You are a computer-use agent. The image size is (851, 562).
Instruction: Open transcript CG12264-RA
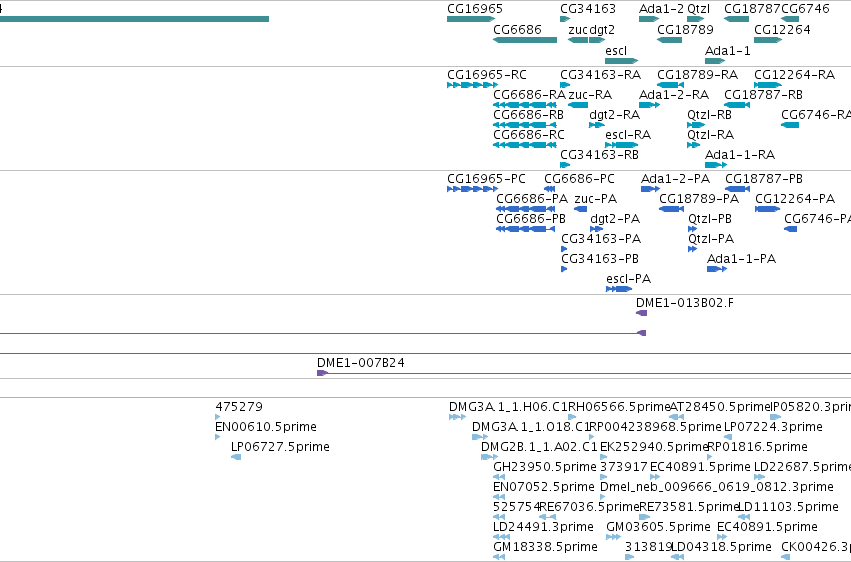point(795,74)
